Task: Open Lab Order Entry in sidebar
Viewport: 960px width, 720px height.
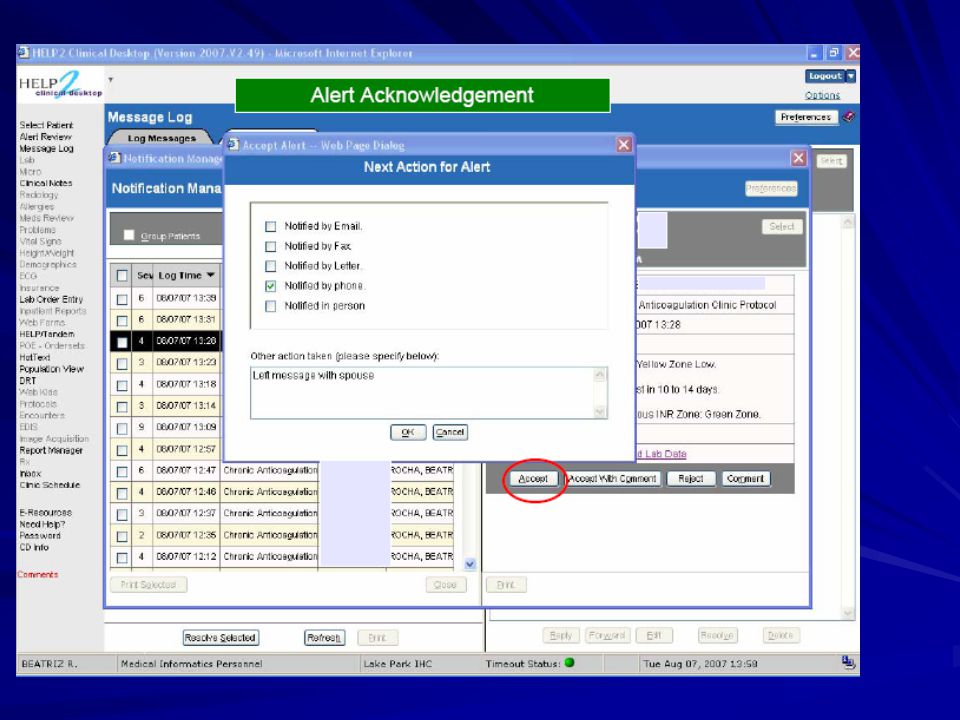Action: click(x=51, y=299)
